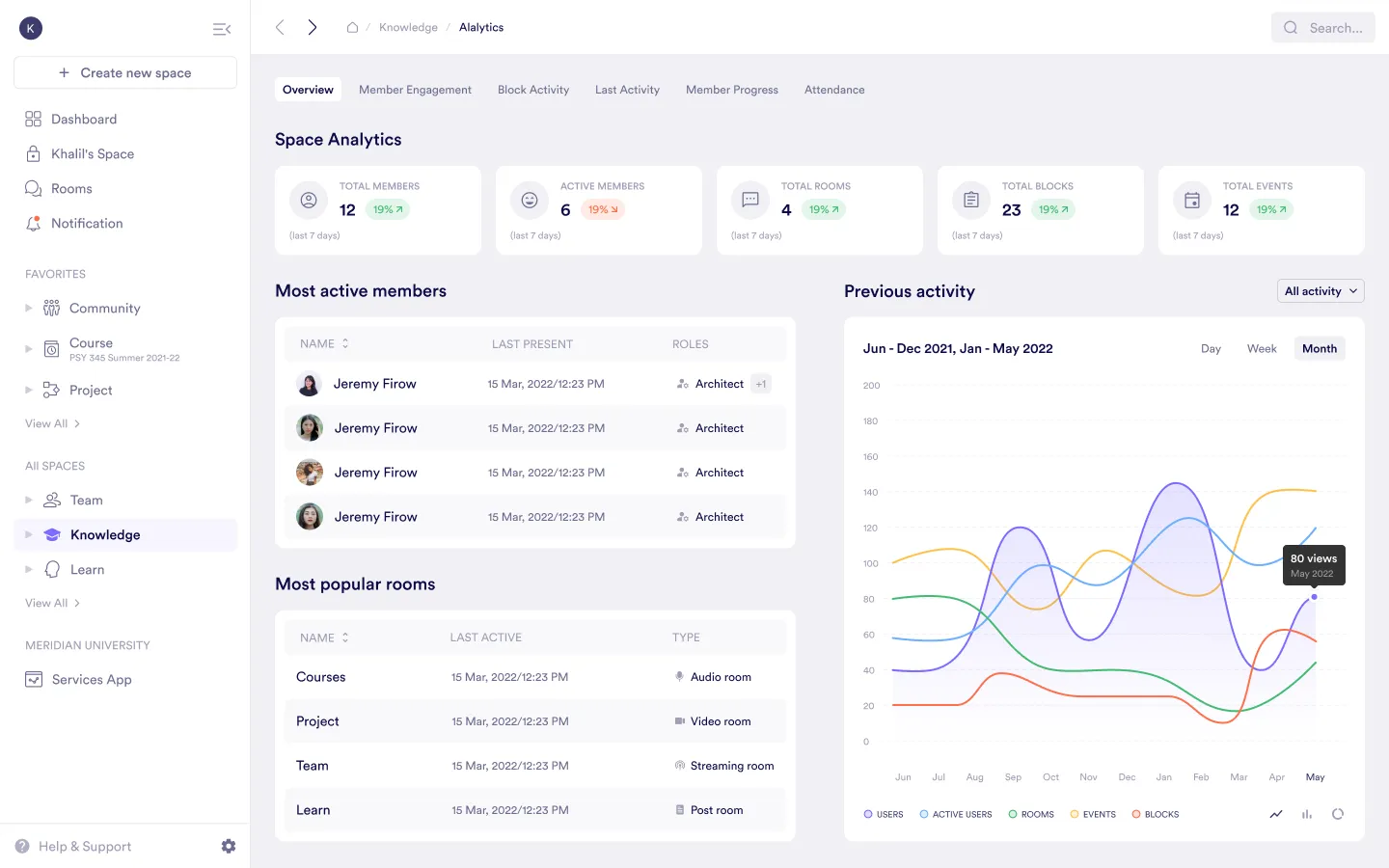Image resolution: width=1389 pixels, height=868 pixels.
Task: Switch chart to line graph view
Action: [1276, 814]
